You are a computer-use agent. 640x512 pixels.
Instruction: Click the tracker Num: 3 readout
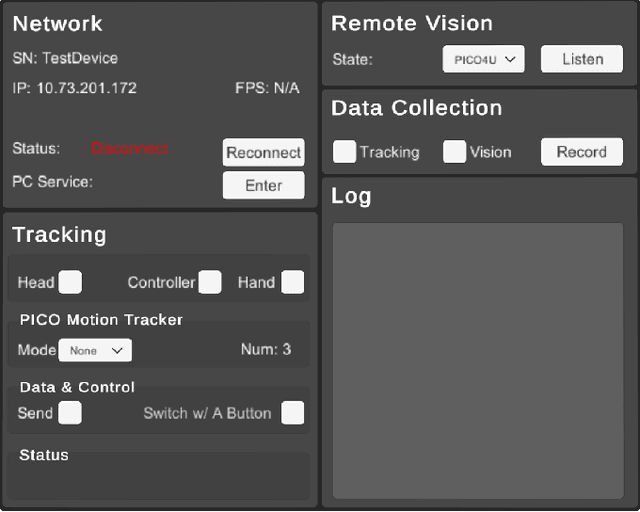click(x=266, y=349)
